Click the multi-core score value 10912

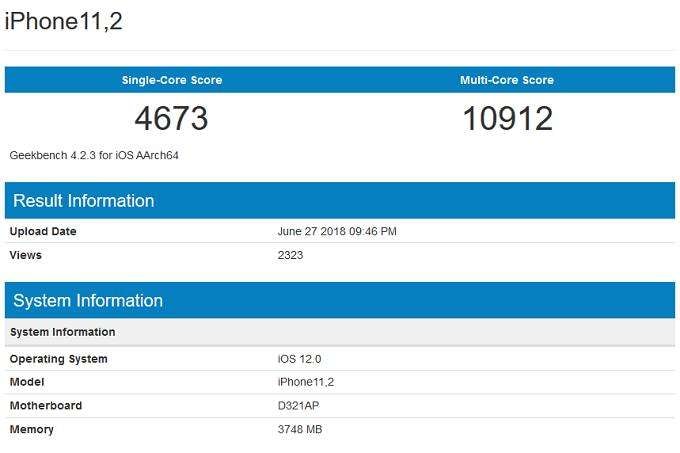point(507,119)
